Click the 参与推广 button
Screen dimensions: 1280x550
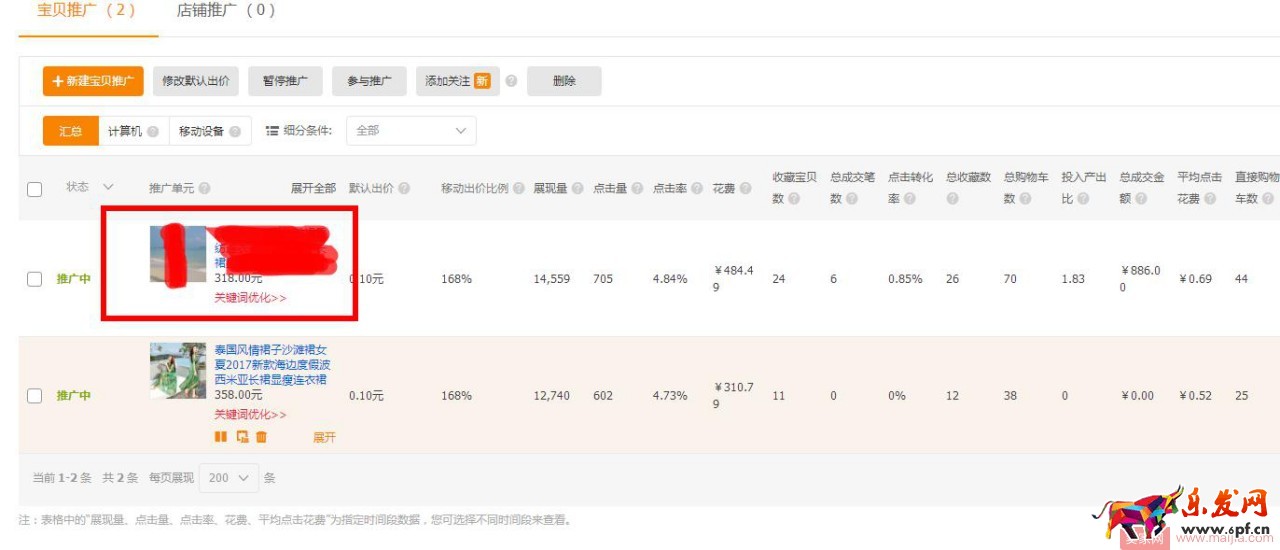(369, 81)
